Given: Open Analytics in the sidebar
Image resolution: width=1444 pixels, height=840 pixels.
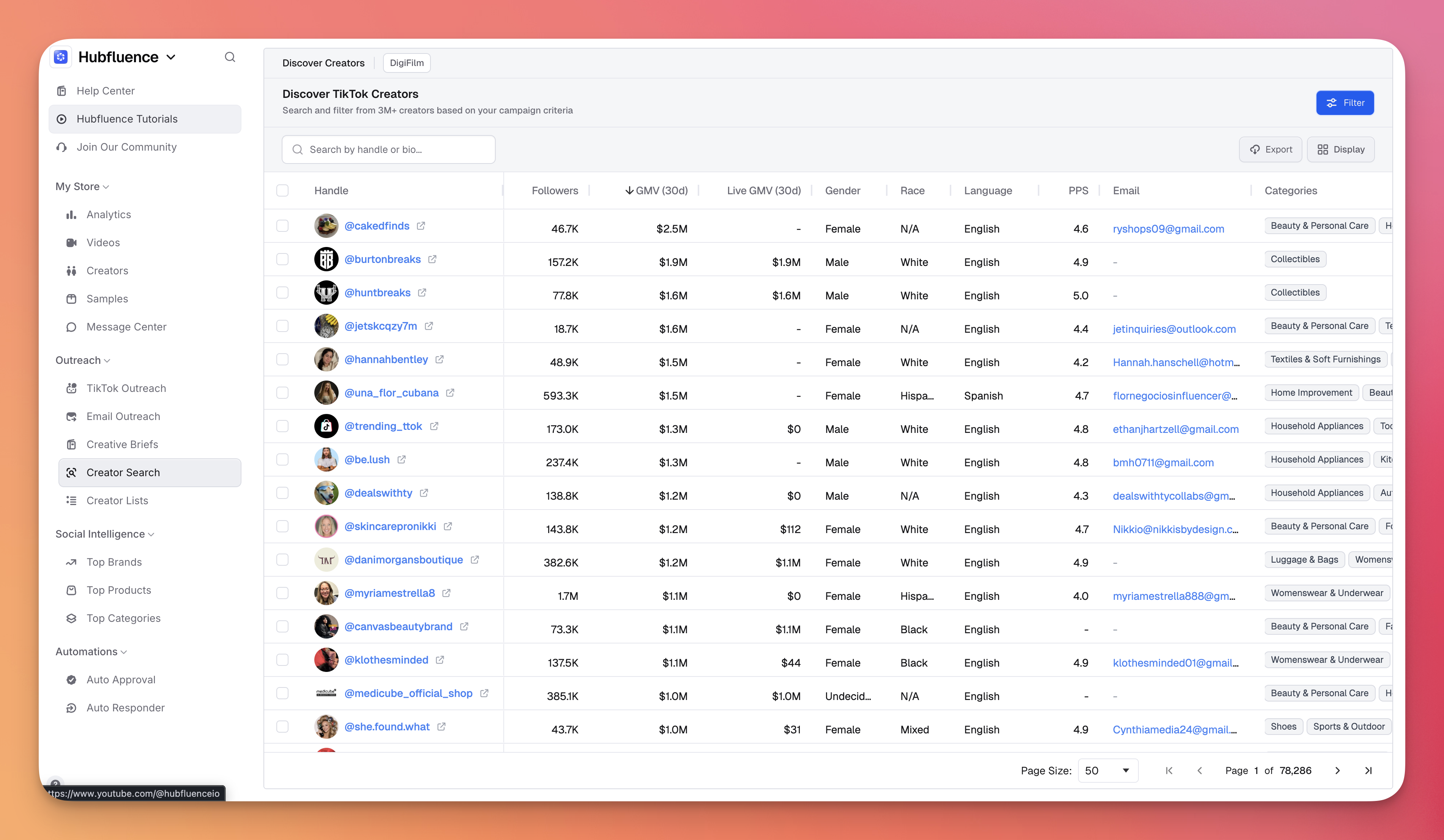Looking at the screenshot, I should point(108,215).
